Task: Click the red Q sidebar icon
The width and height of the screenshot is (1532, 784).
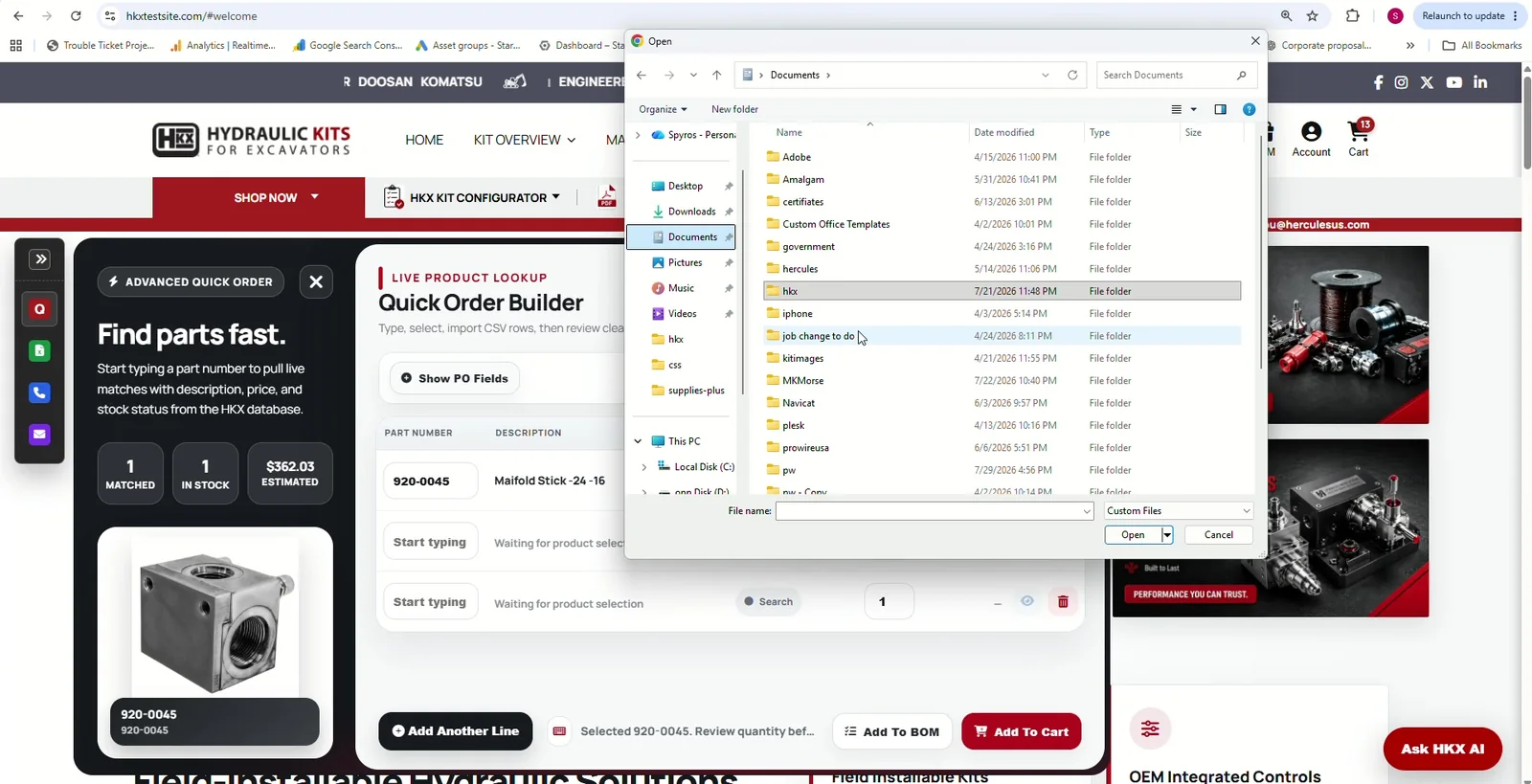Action: [x=39, y=309]
